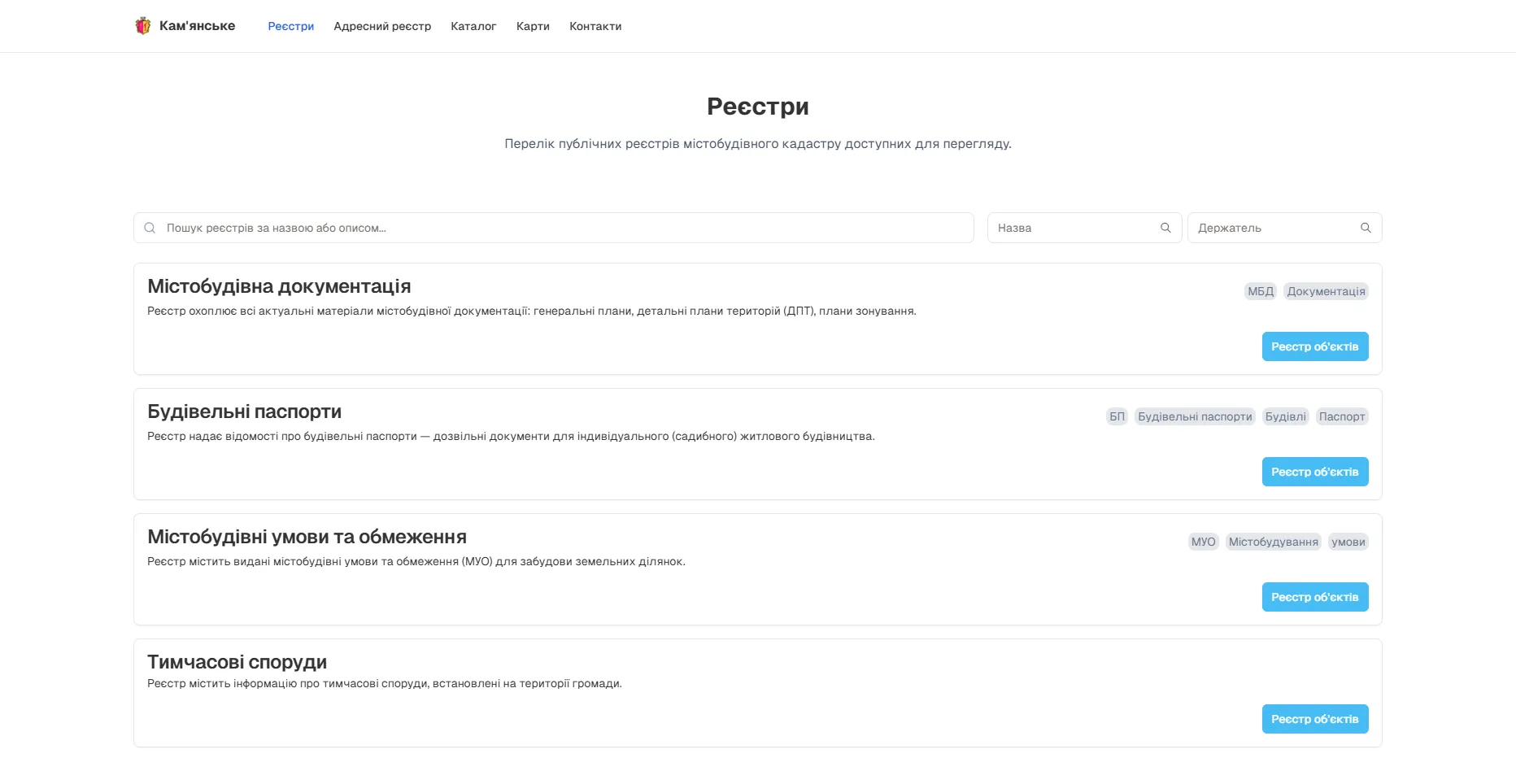Image resolution: width=1516 pixels, height=784 pixels.
Task: Click the search icon in Держатель field
Action: click(1366, 228)
